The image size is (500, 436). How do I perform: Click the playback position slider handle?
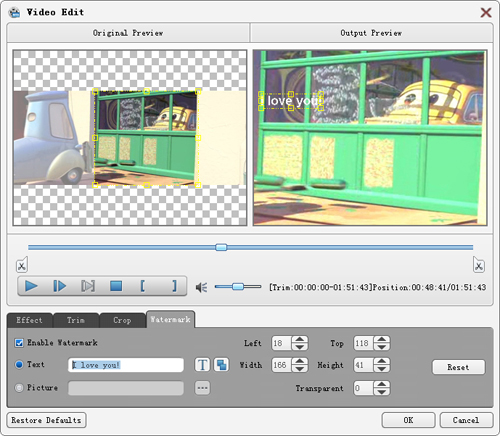point(221,247)
